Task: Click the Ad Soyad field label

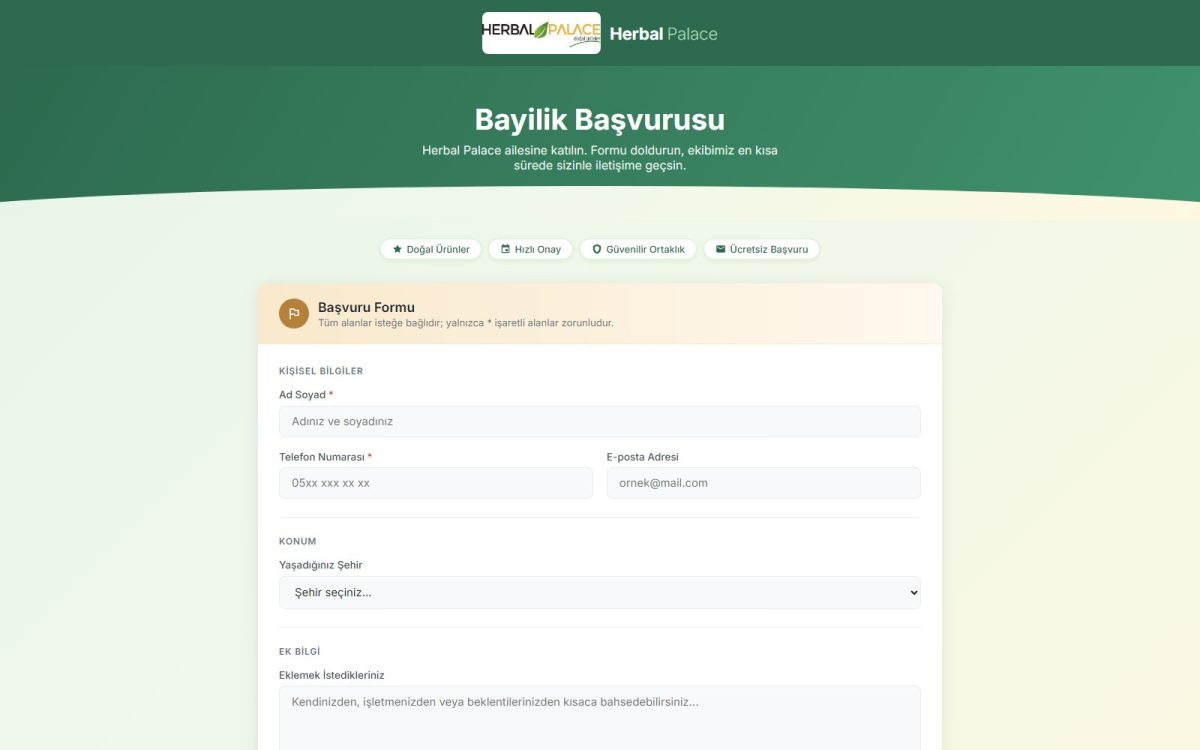Action: [306, 395]
